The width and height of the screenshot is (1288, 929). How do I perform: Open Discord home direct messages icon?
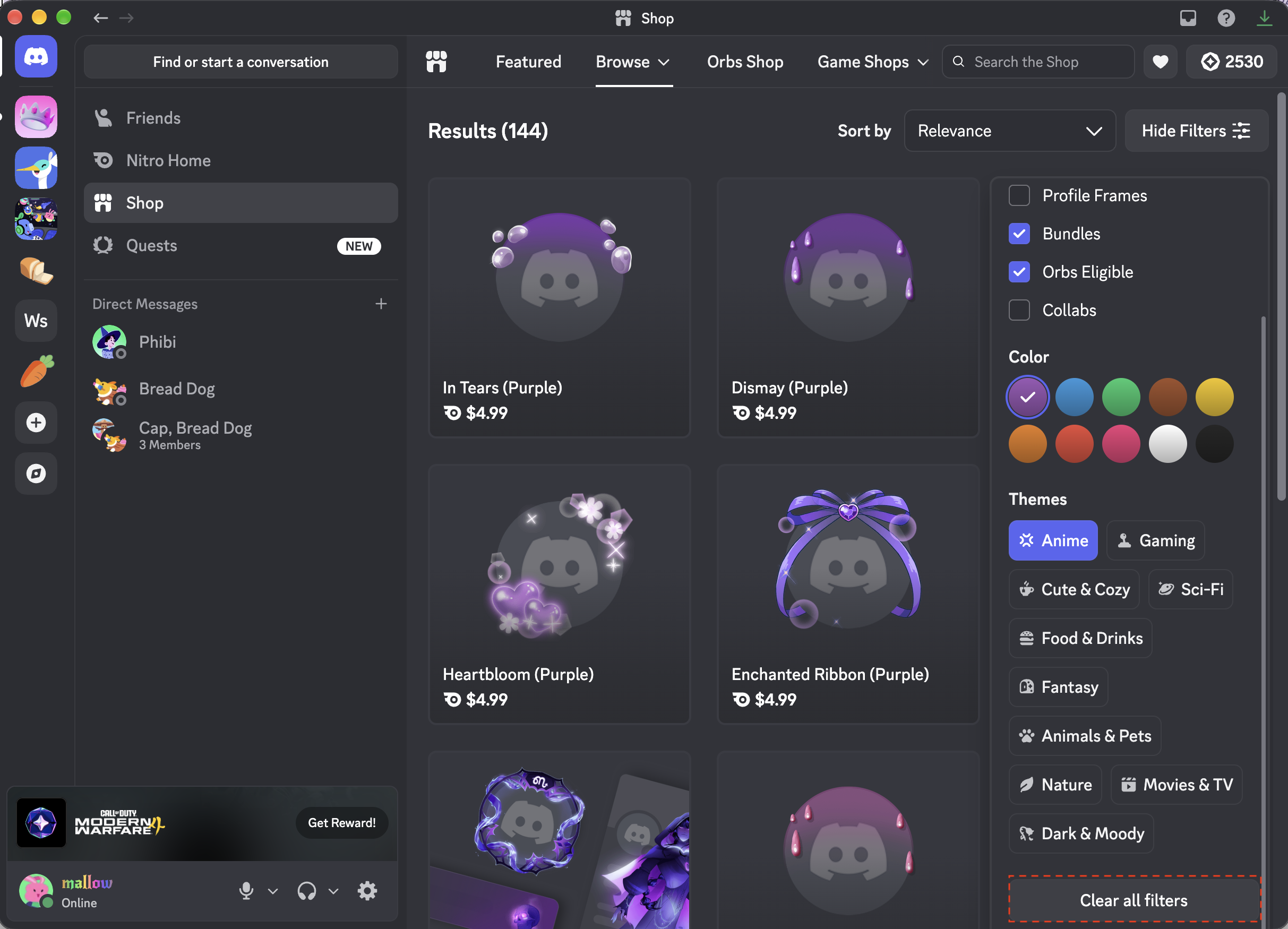coord(36,57)
